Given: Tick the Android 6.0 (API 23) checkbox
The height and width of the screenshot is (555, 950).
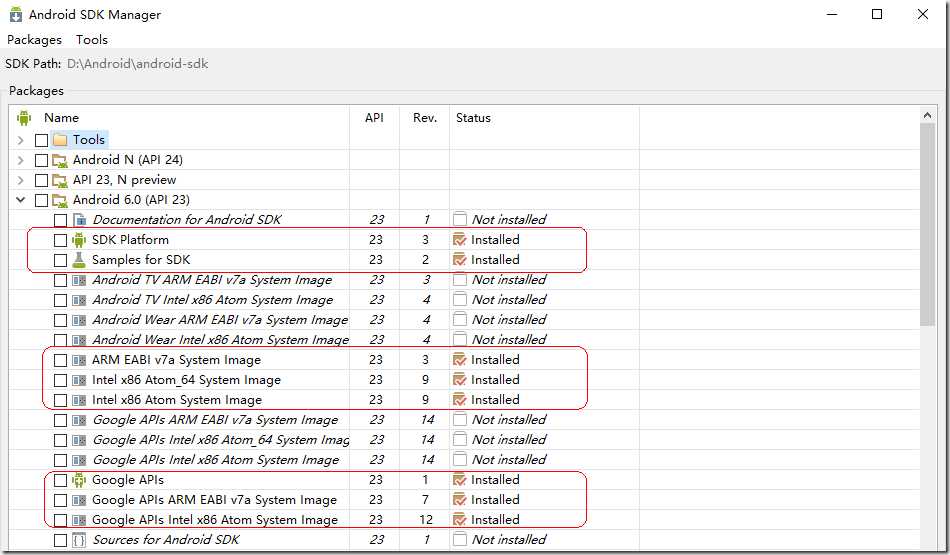Looking at the screenshot, I should 41,200.
